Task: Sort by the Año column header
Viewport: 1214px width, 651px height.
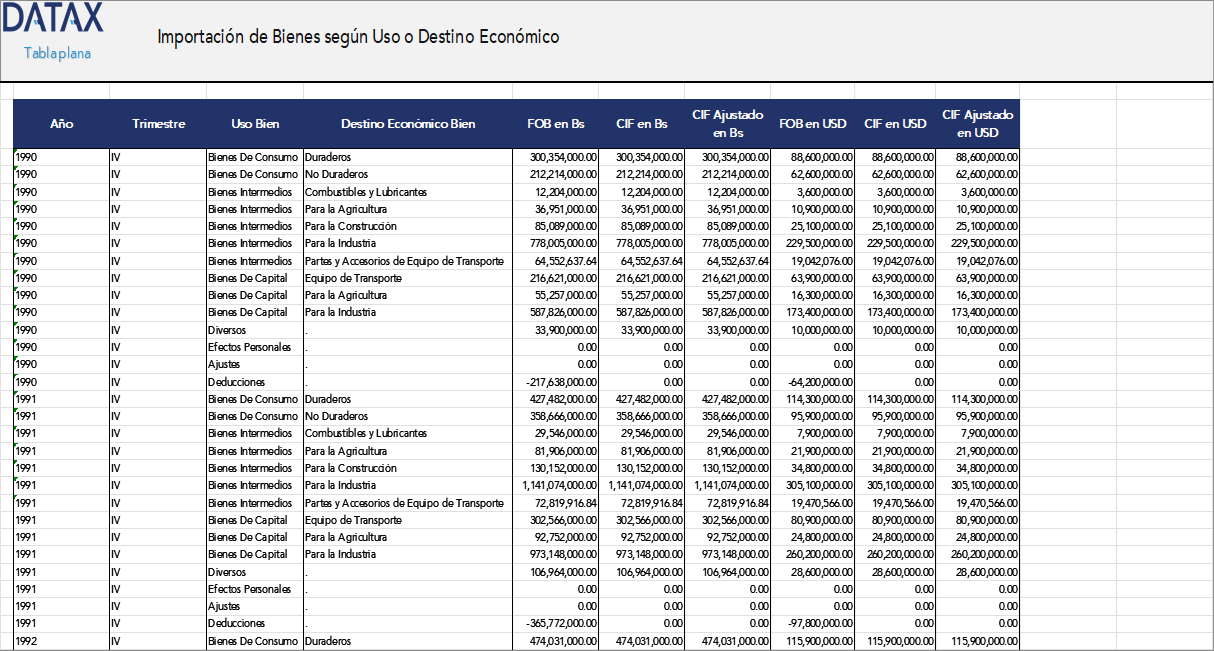Action: click(62, 123)
